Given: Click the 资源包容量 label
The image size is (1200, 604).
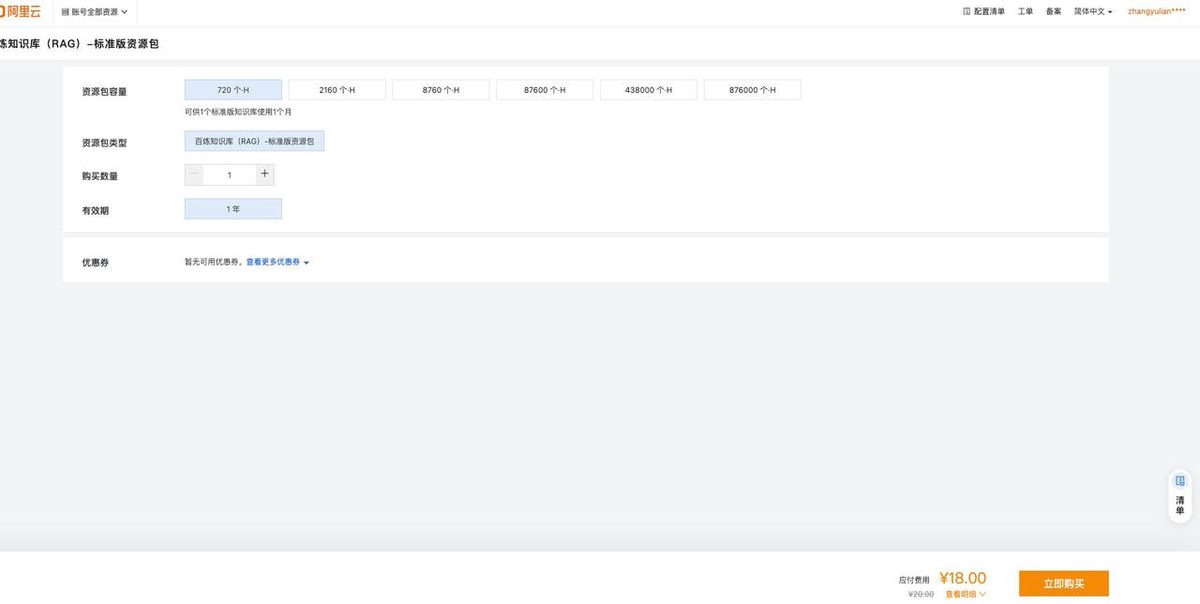Looking at the screenshot, I should point(104,91).
